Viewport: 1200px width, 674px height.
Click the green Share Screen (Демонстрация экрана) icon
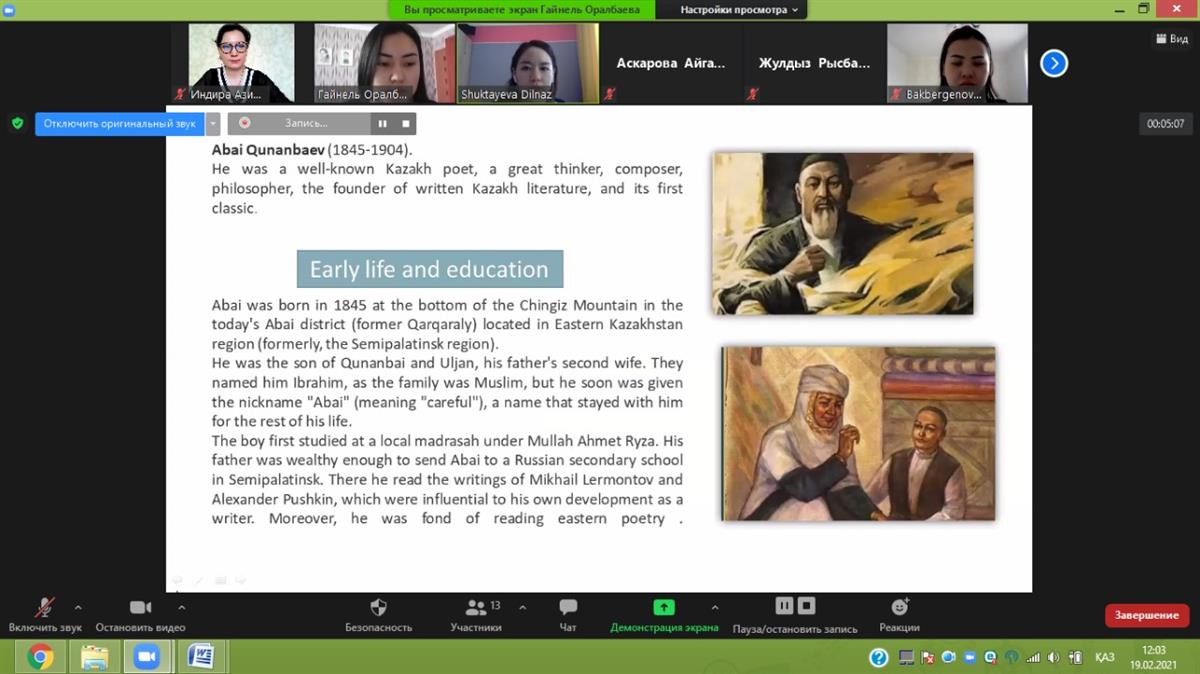tap(664, 607)
